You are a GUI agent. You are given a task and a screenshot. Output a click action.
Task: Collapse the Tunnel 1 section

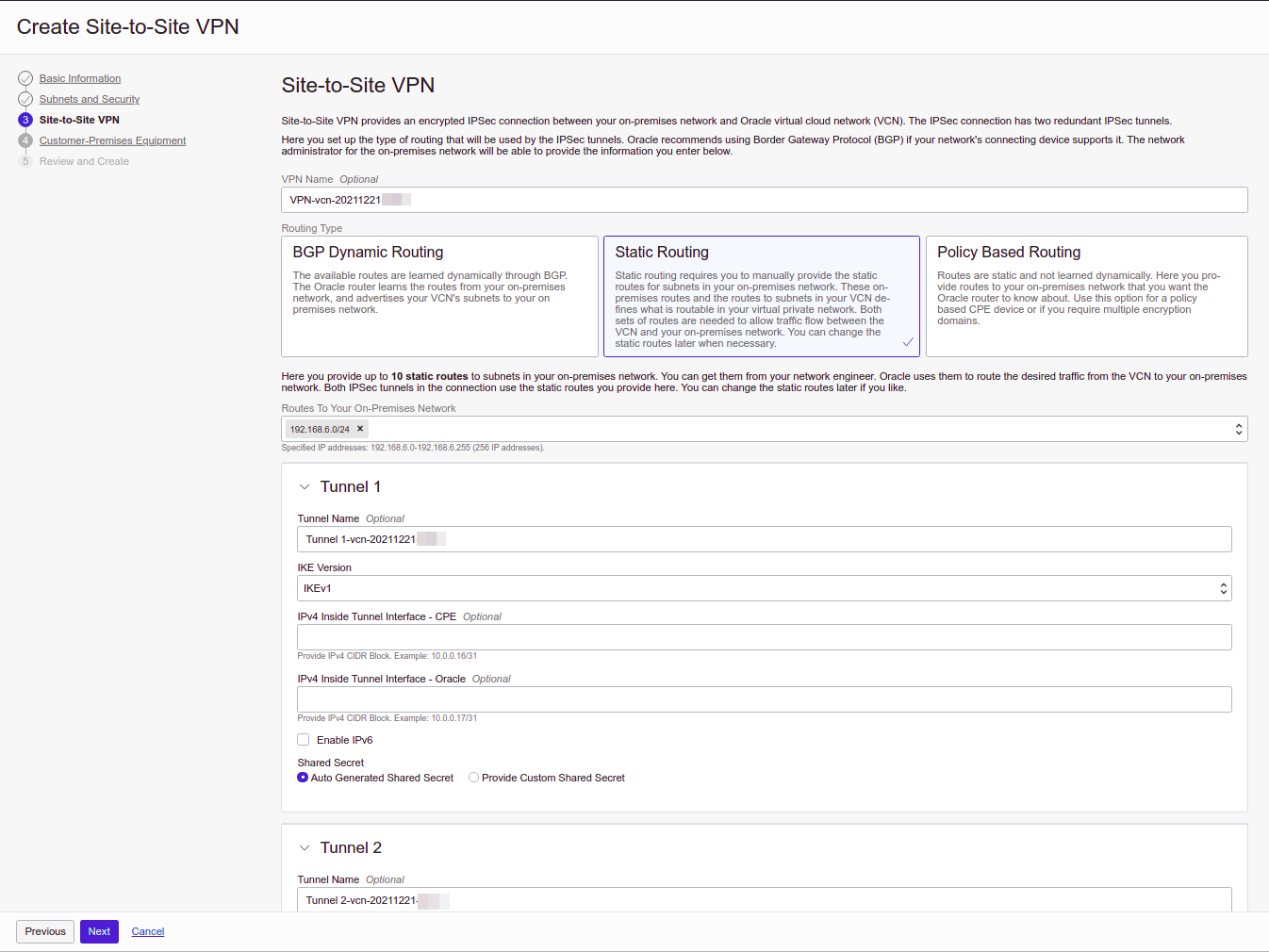tap(305, 487)
